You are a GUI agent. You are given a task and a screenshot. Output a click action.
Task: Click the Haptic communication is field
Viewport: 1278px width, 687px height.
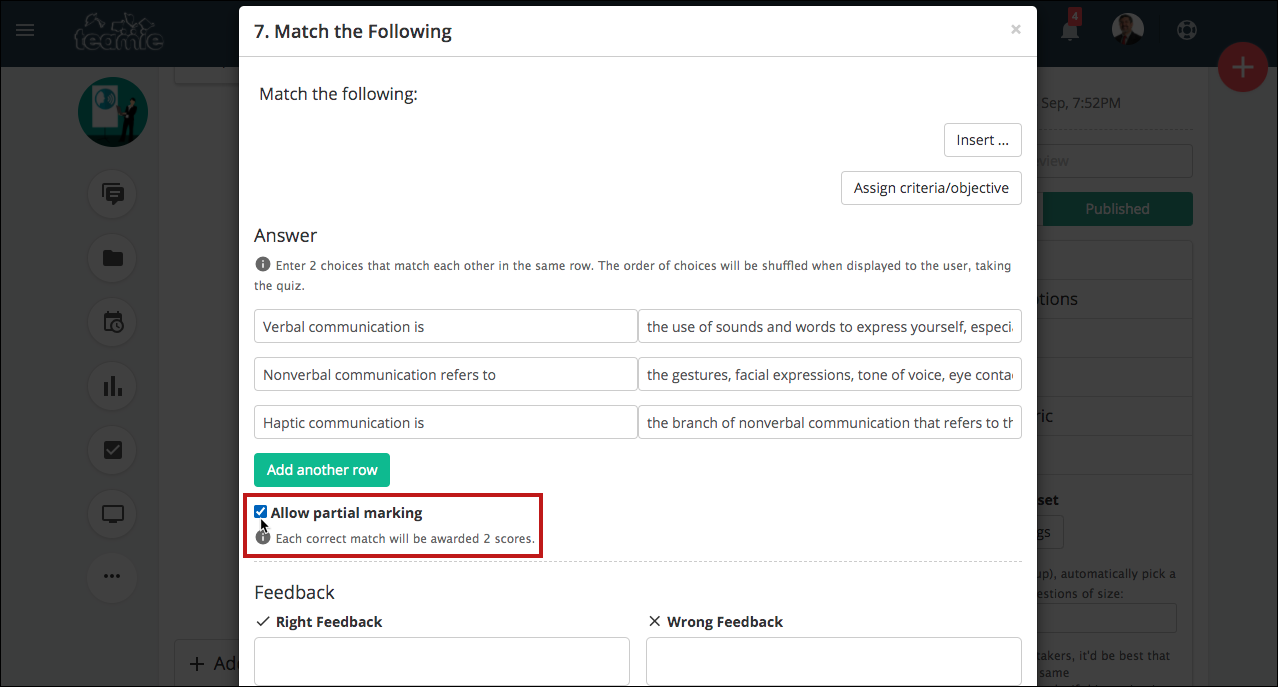(445, 423)
